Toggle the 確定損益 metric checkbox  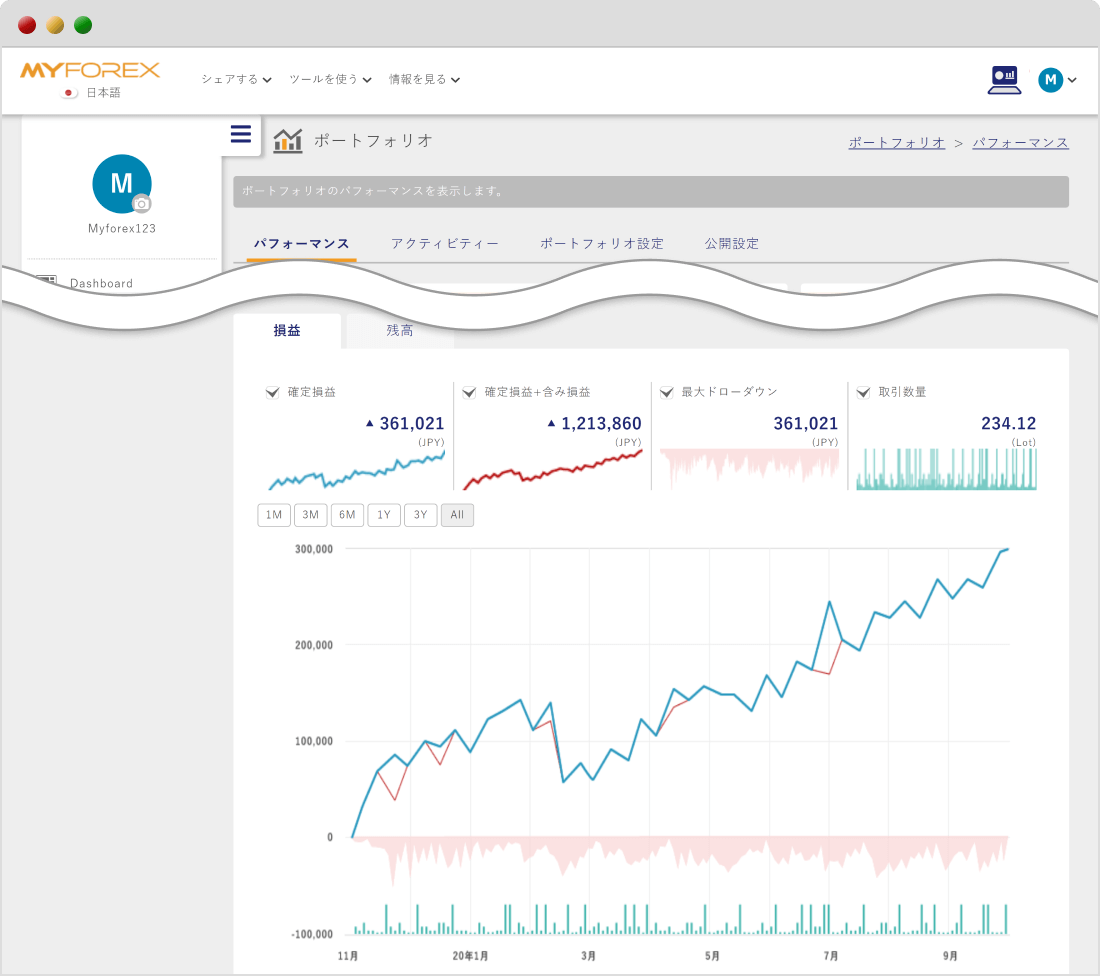[x=272, y=392]
